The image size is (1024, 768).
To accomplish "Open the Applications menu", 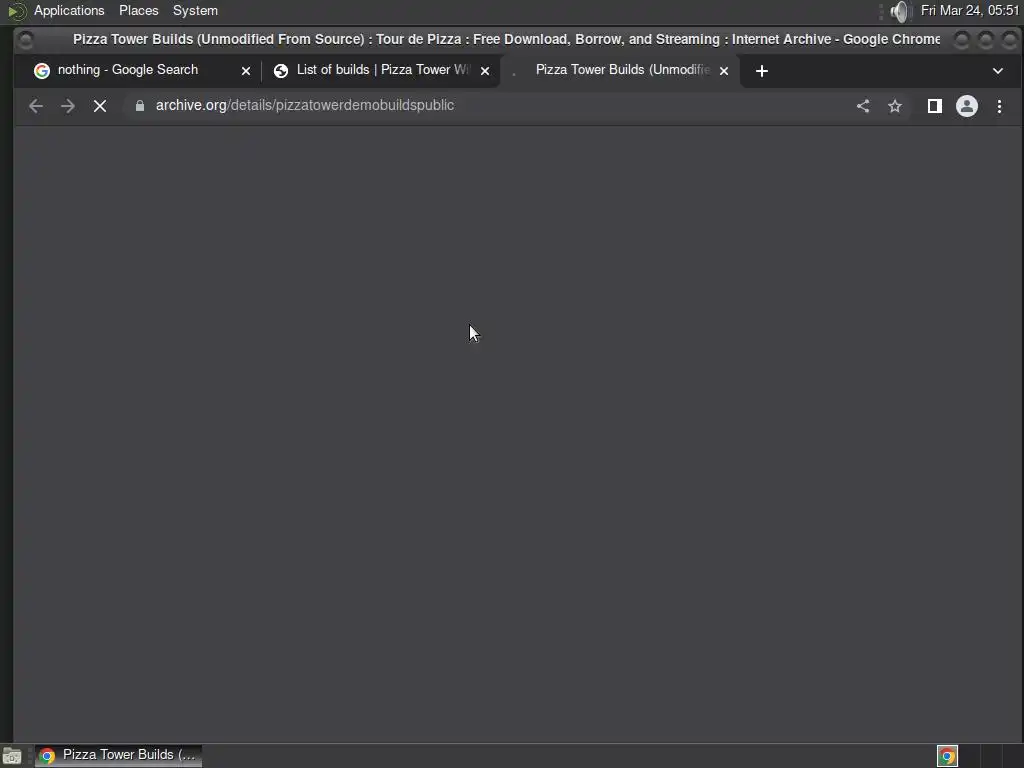I will pos(69,10).
